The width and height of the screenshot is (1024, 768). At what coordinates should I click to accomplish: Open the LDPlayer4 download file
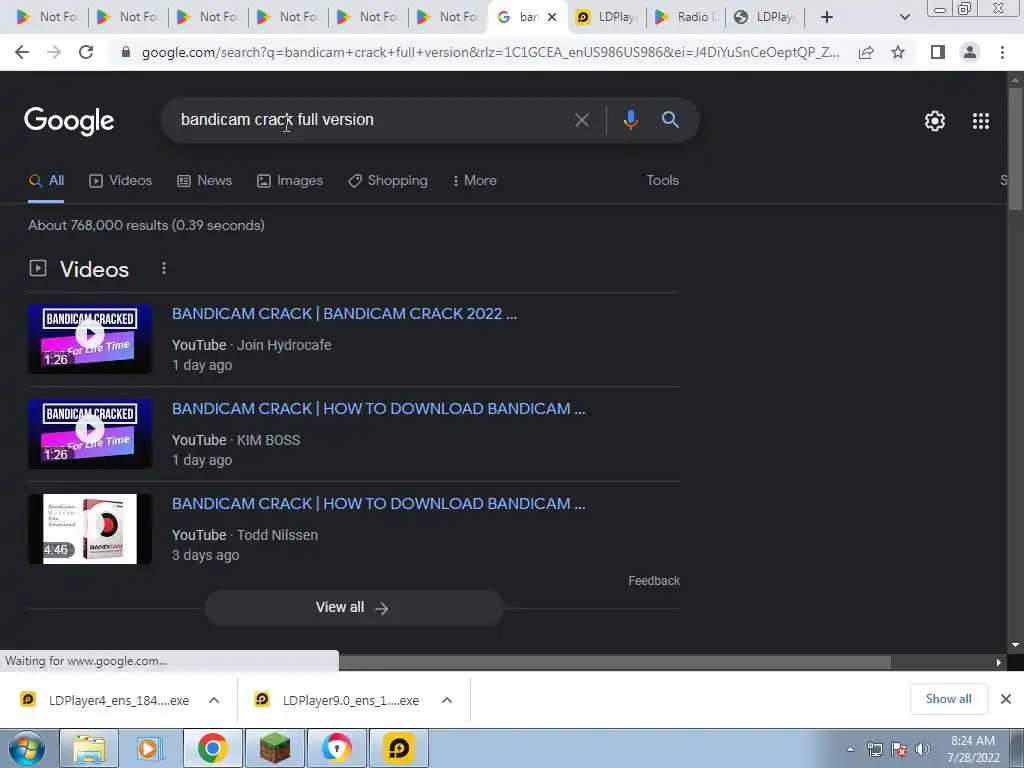[x=104, y=701]
